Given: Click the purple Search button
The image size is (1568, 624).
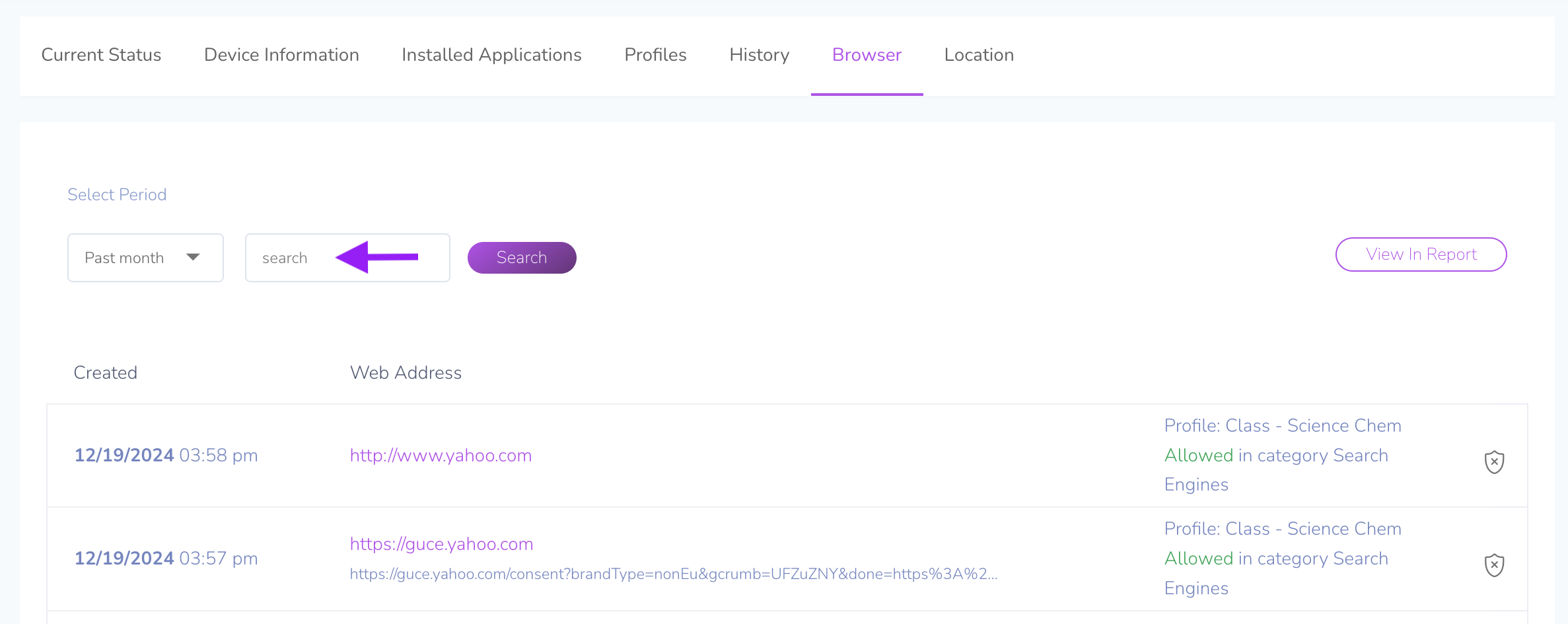Looking at the screenshot, I should click(522, 258).
